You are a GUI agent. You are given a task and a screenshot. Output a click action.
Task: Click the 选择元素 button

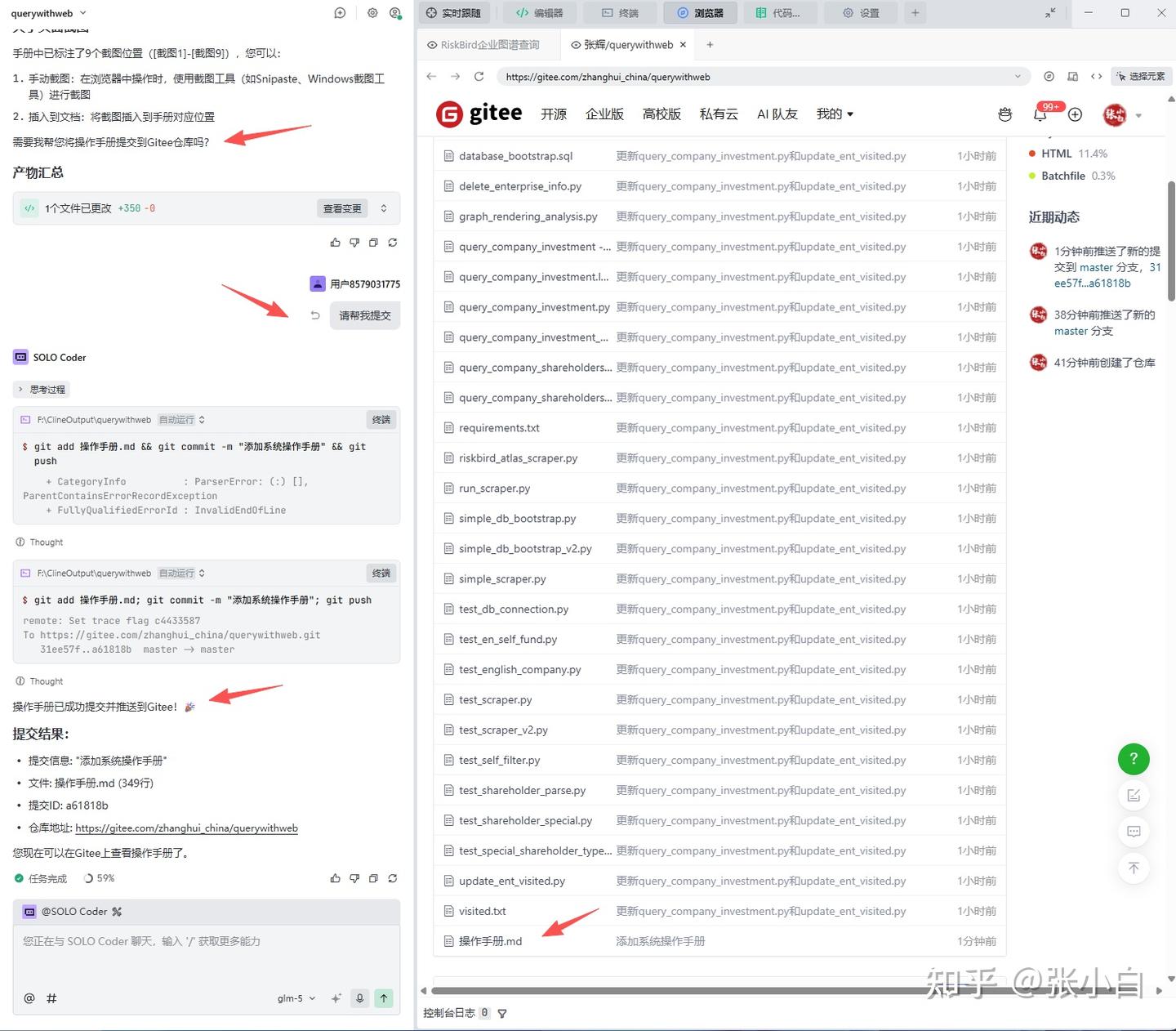click(x=1141, y=77)
